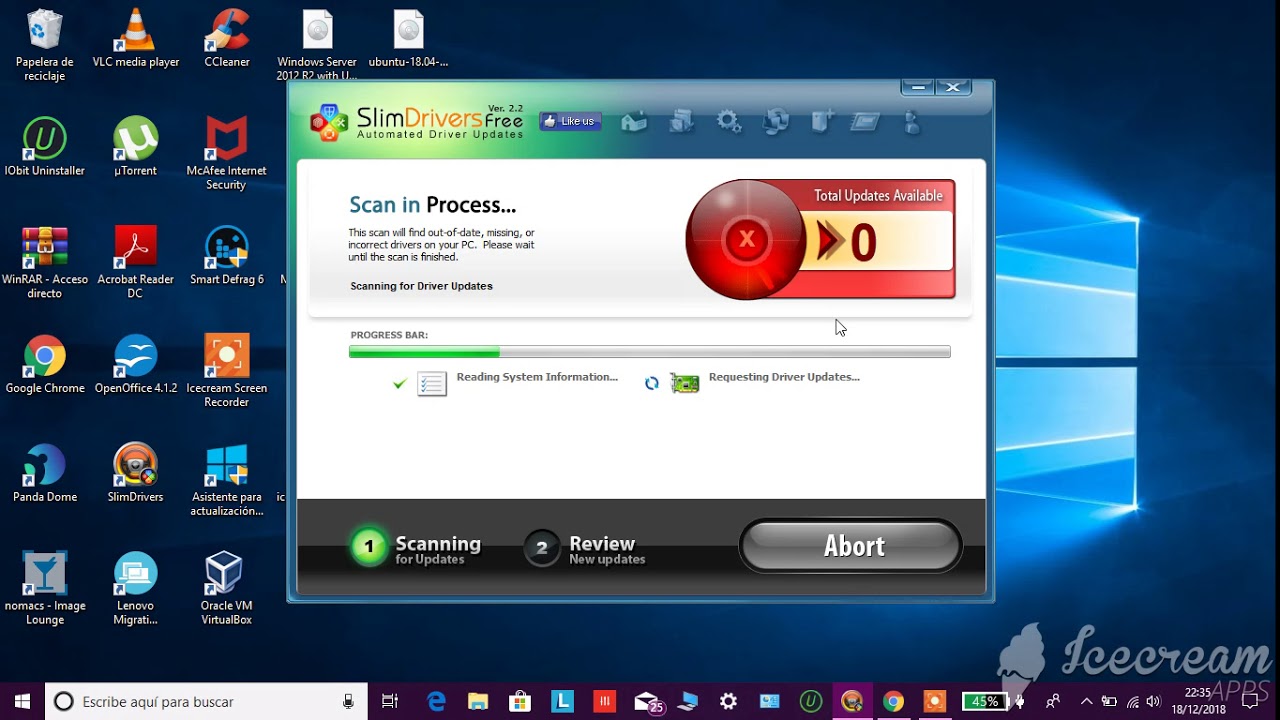Click the microphone icon in search box

point(348,701)
